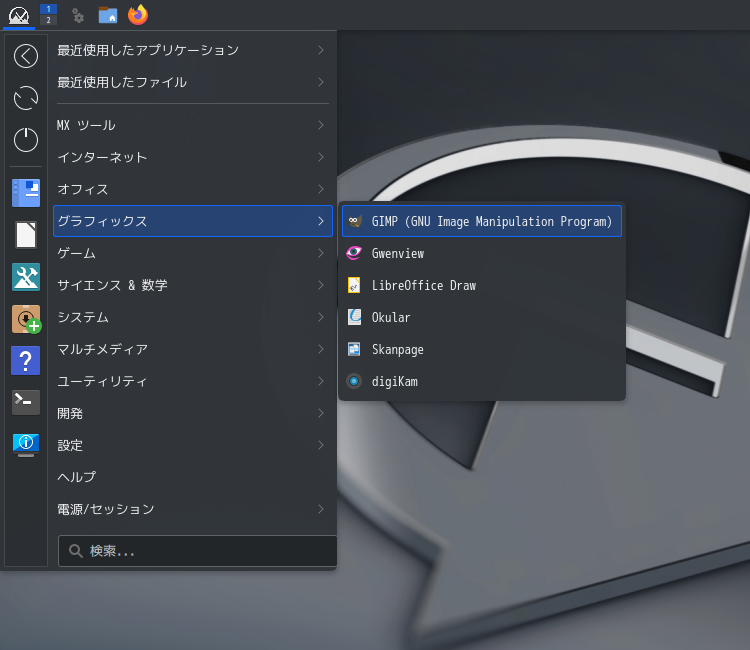The width and height of the screenshot is (750, 650).
Task: Click the magnifier icon in search box
Action: click(76, 551)
